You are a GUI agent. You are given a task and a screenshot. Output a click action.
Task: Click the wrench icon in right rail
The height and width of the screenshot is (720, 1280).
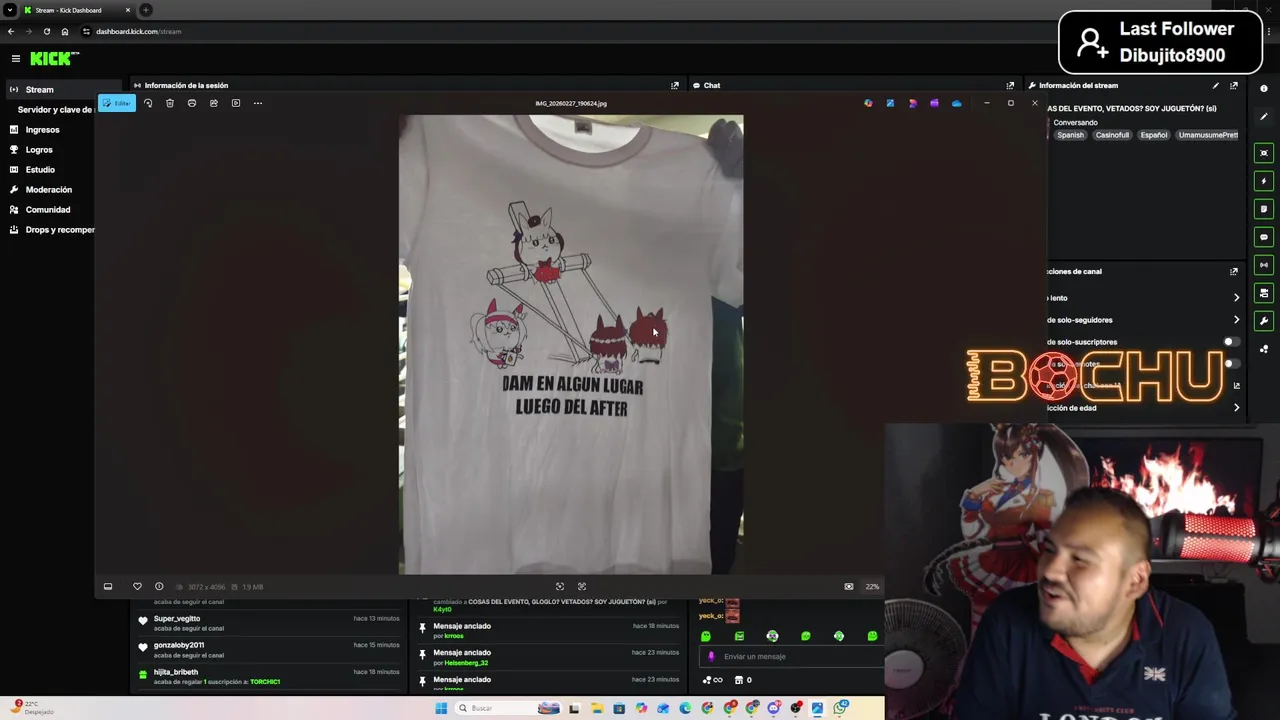point(1264,321)
